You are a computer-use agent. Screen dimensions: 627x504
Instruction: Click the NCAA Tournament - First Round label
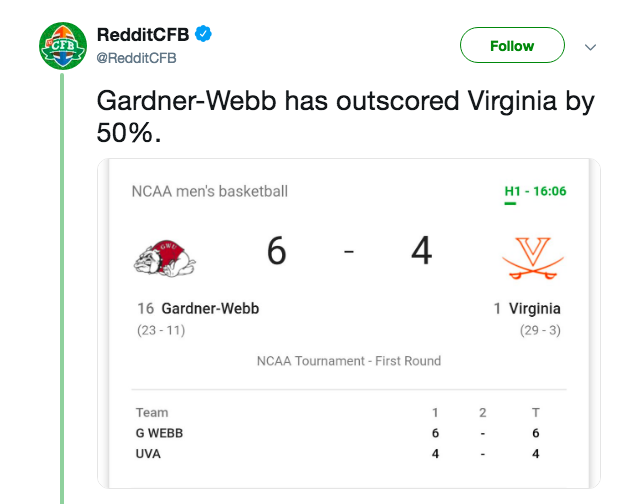point(348,361)
